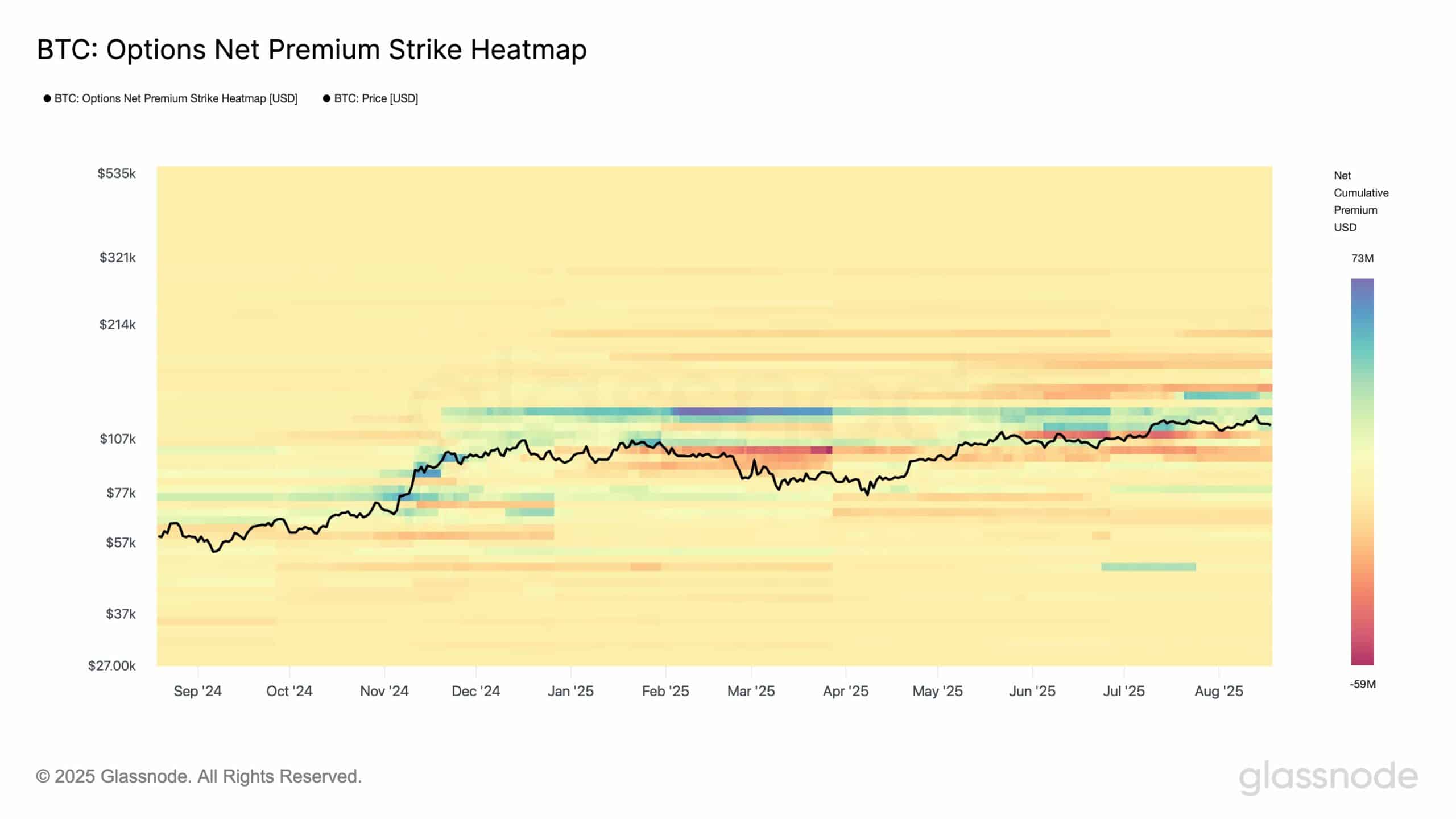
Task: Click the BTC: Price legend dot
Action: (326, 98)
